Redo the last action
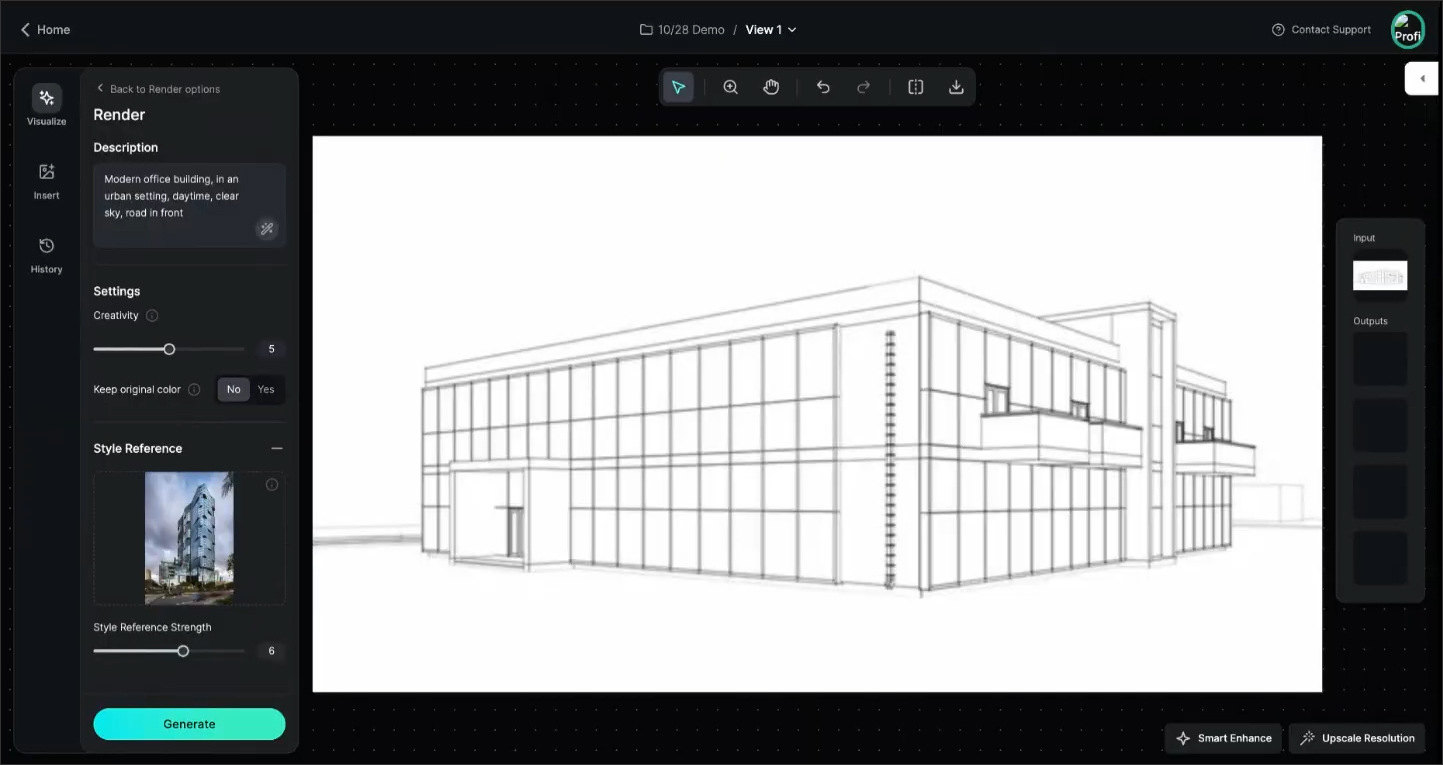Viewport: 1443px width, 765px height. pyautogui.click(x=864, y=87)
